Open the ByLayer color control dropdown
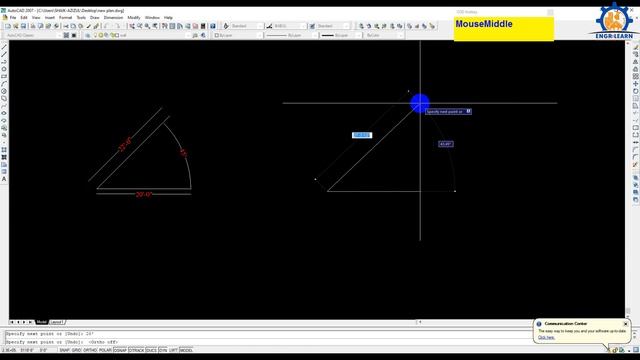 238,36
